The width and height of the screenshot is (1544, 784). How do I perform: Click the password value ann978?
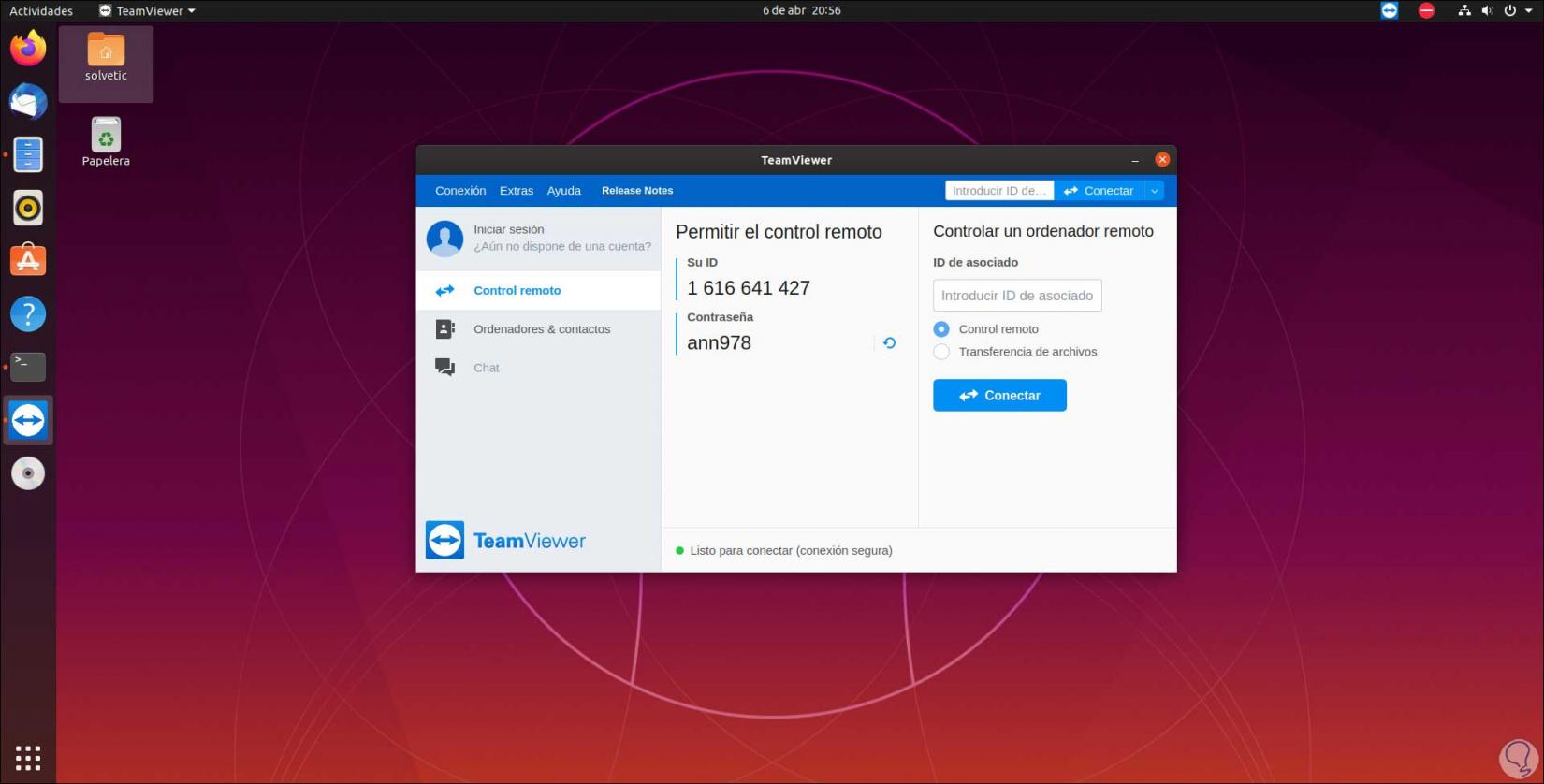pyautogui.click(x=719, y=343)
